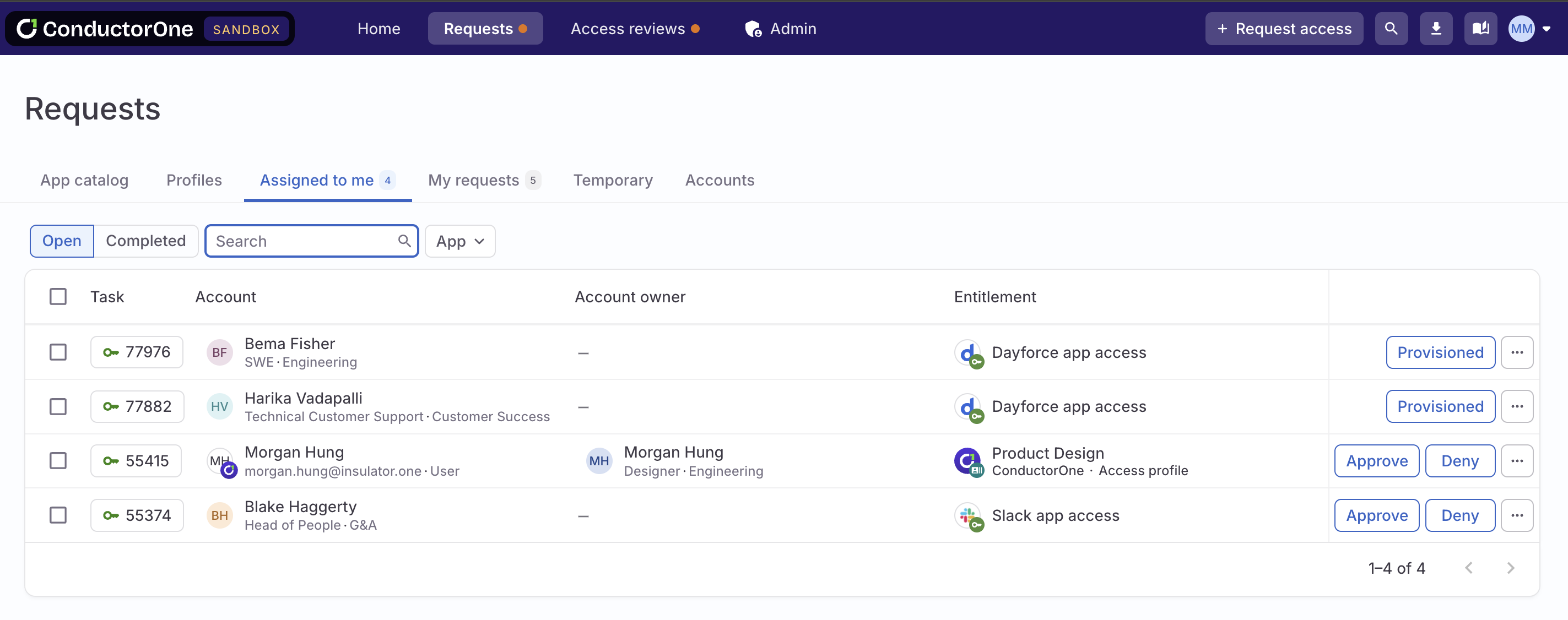Toggle the select-all checkbox in the table header
Image resolution: width=1568 pixels, height=620 pixels.
[x=58, y=296]
